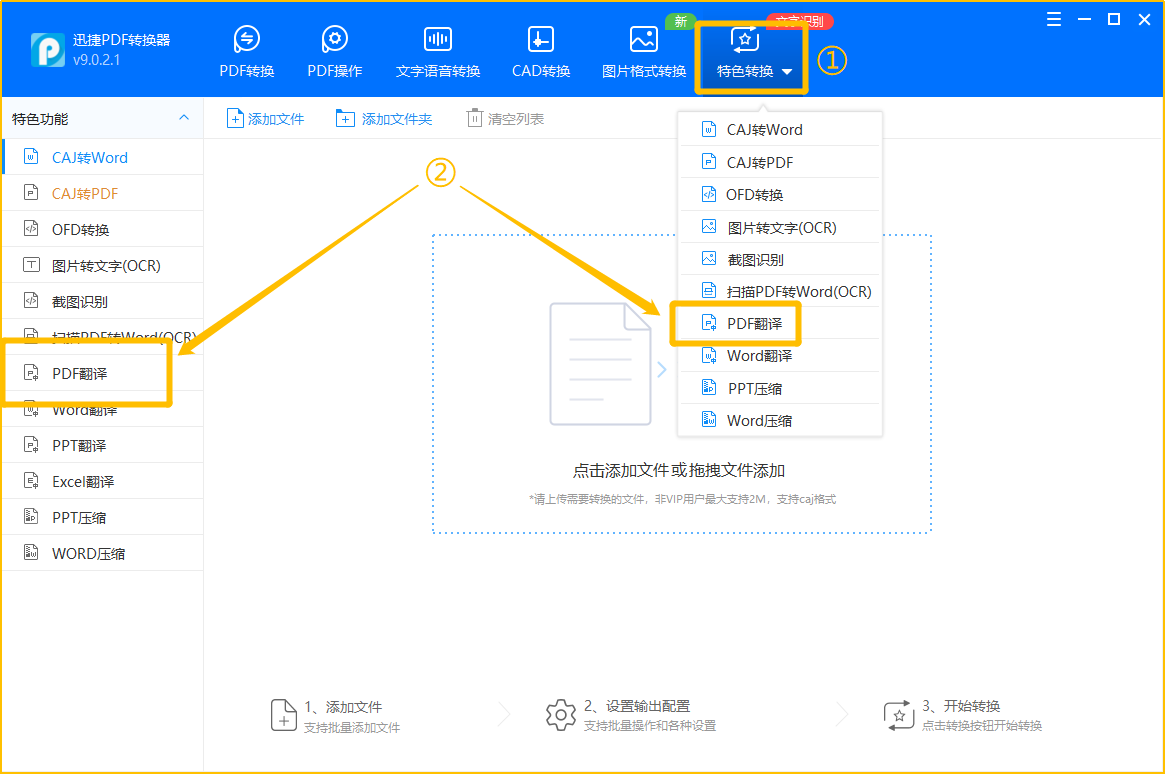Open 图片格式转换 tab
Viewport: 1165px width, 775px height.
click(x=643, y=52)
